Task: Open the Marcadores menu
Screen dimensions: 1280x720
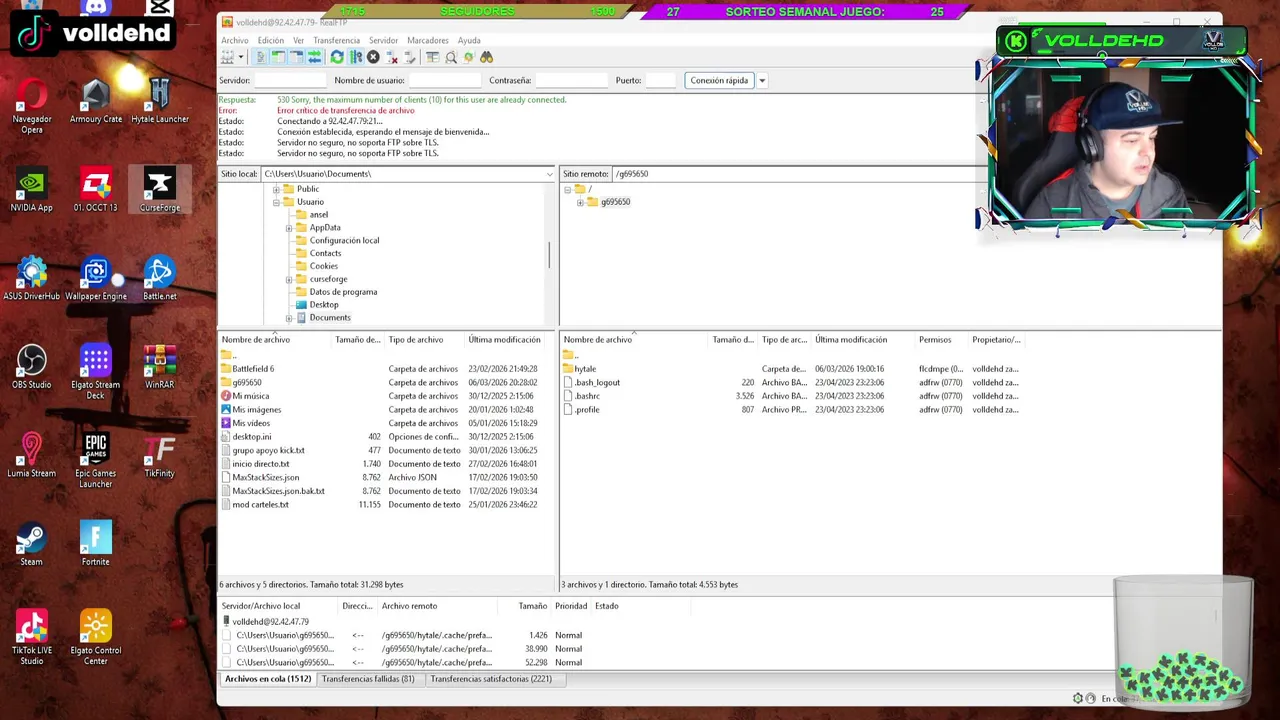Action: tap(428, 41)
